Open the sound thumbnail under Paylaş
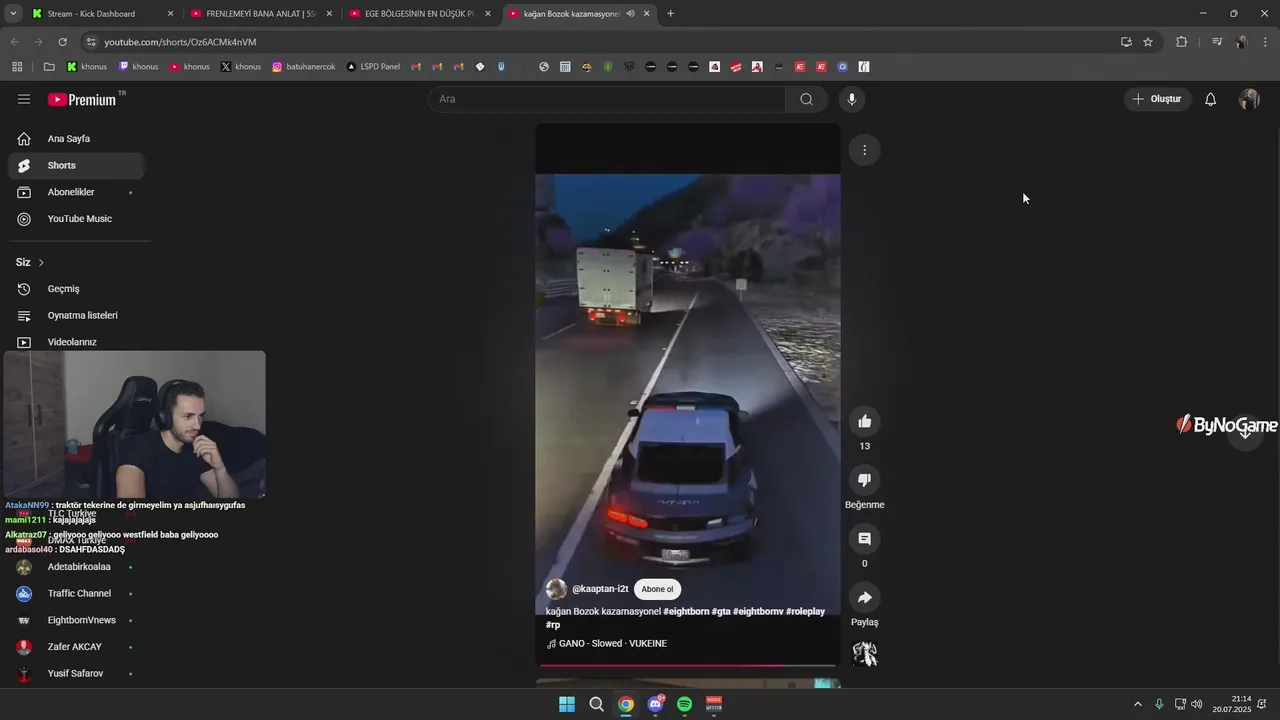Screen dimensions: 1280x720 click(864, 654)
